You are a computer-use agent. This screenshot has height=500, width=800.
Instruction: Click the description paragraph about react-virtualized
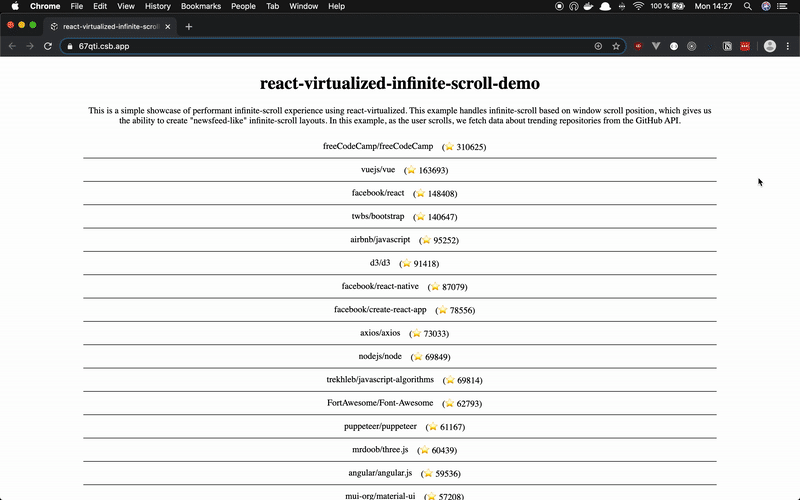[x=400, y=115]
